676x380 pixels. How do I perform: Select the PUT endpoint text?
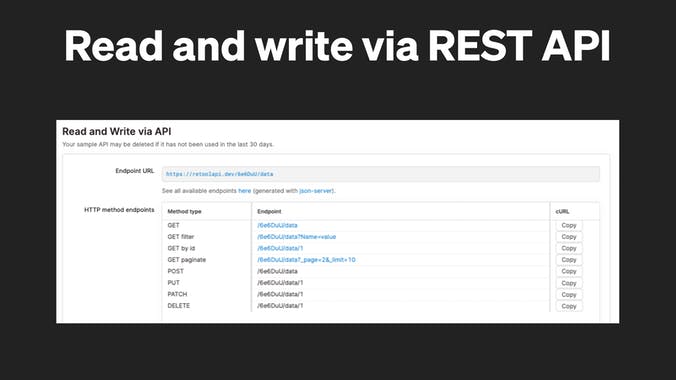280,283
